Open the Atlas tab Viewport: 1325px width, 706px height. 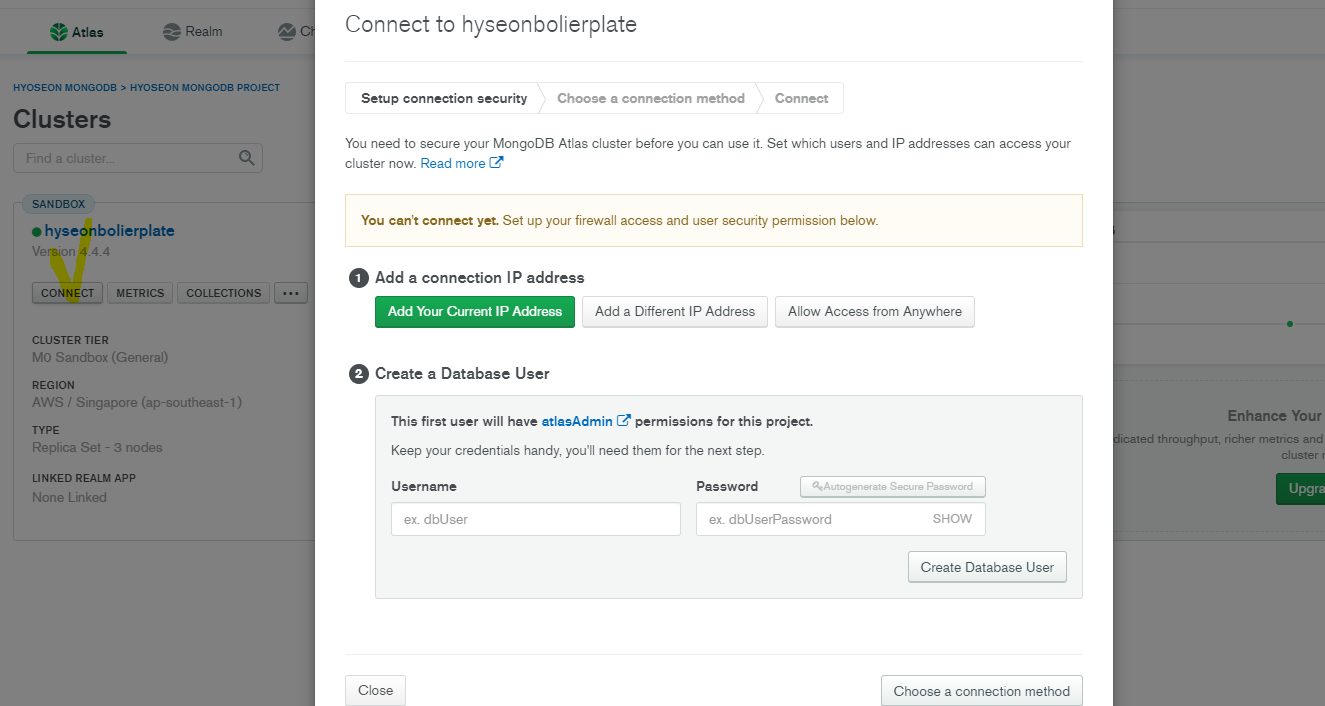pyautogui.click(x=77, y=32)
